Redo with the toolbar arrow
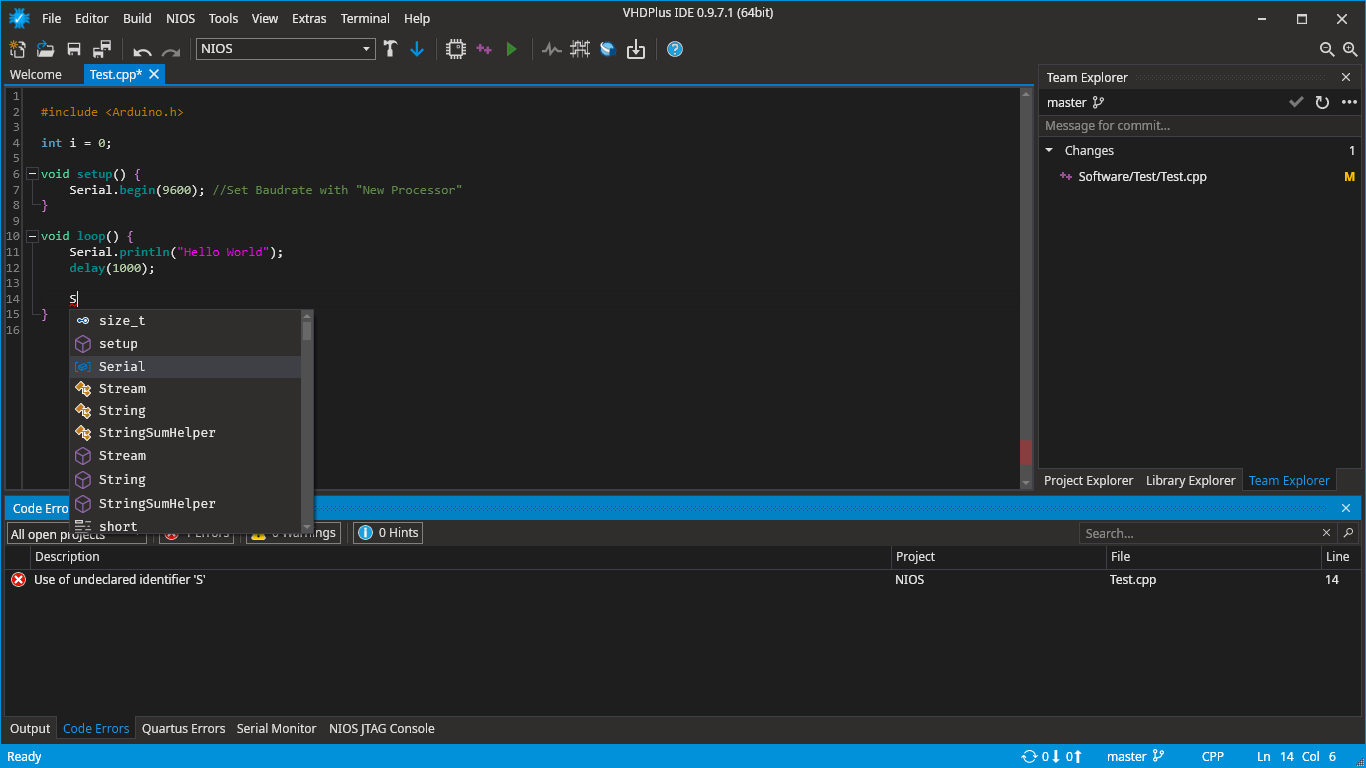1366x768 pixels. [171, 50]
